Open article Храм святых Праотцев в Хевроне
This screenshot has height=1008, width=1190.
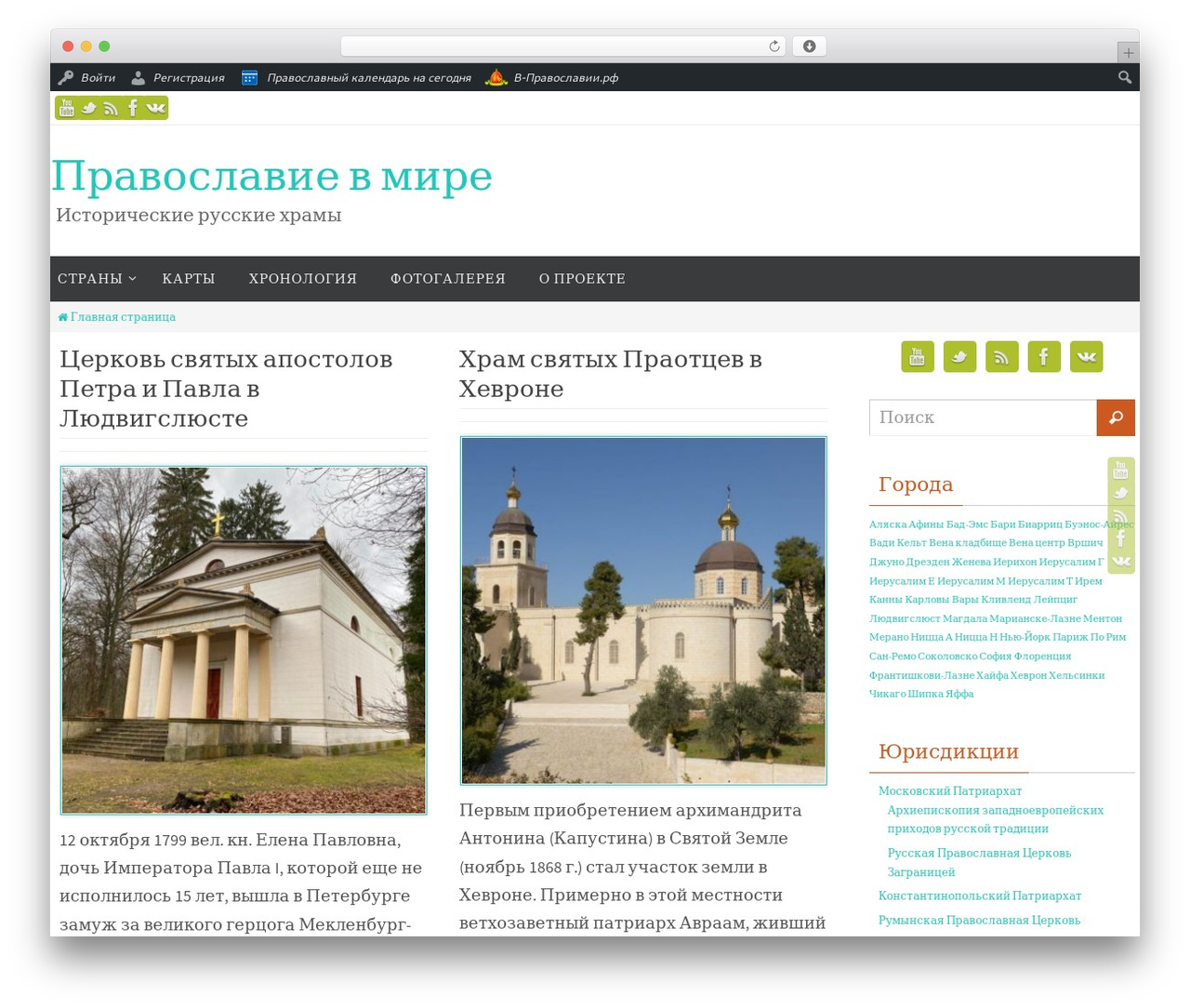tap(610, 374)
